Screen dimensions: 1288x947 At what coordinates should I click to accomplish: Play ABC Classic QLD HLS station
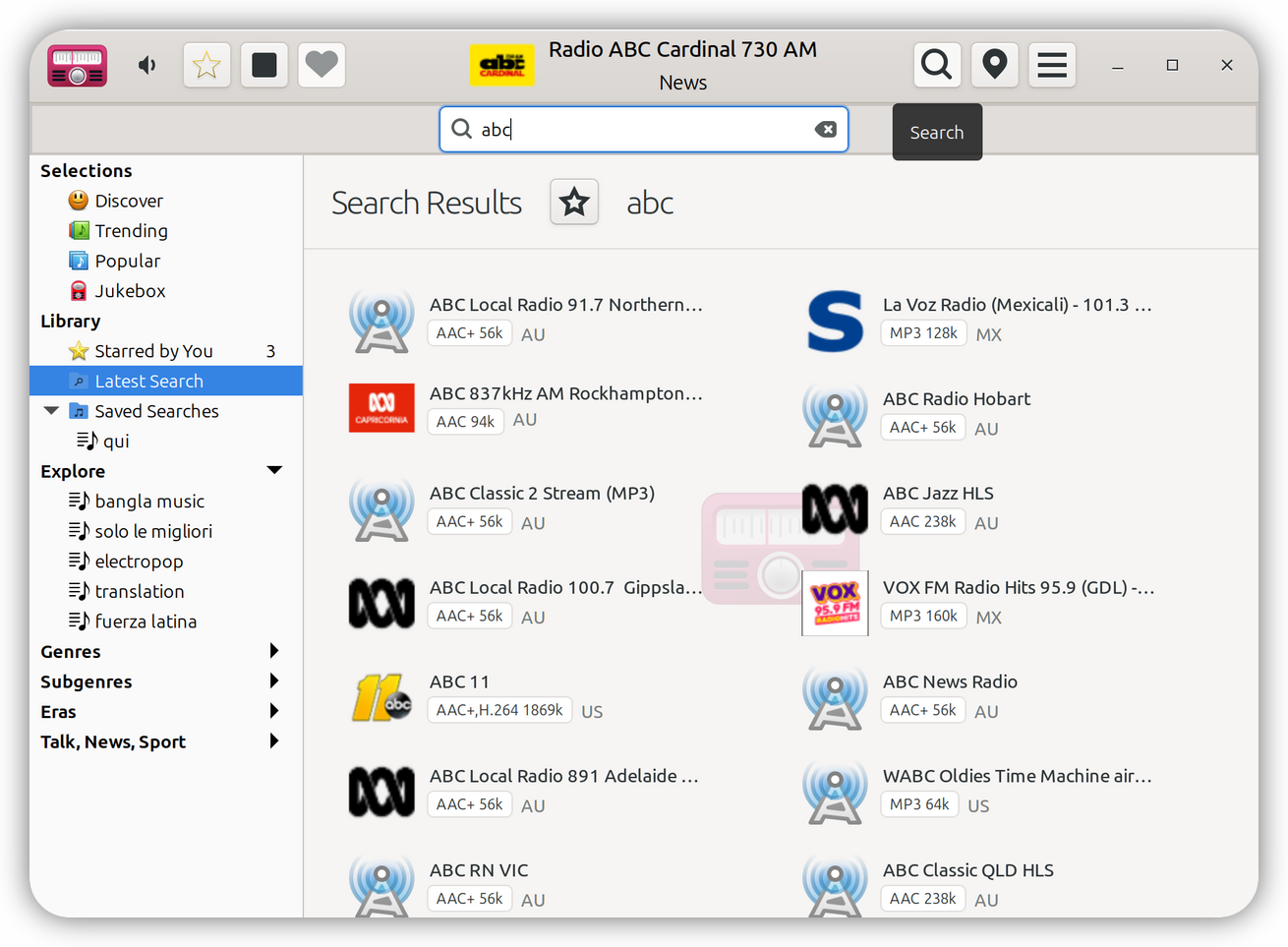[968, 870]
